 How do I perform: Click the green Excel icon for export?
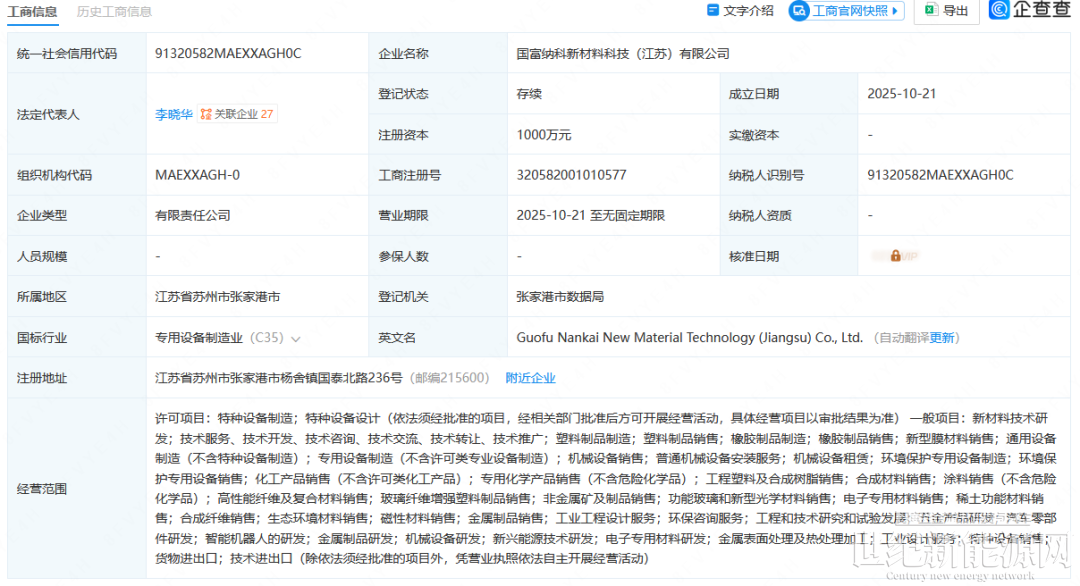pos(931,11)
